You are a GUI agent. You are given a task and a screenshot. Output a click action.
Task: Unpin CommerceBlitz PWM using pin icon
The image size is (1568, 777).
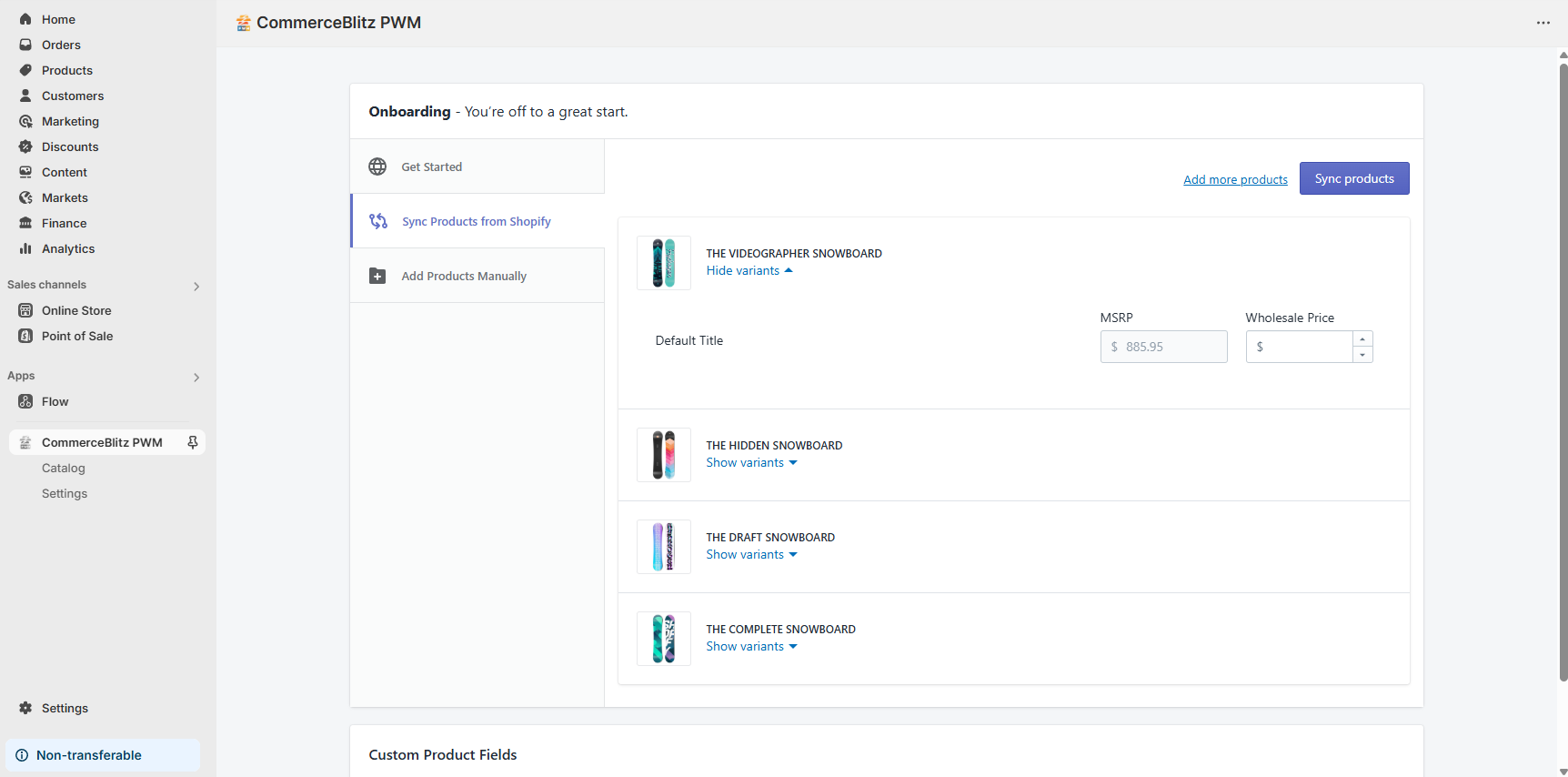point(193,442)
